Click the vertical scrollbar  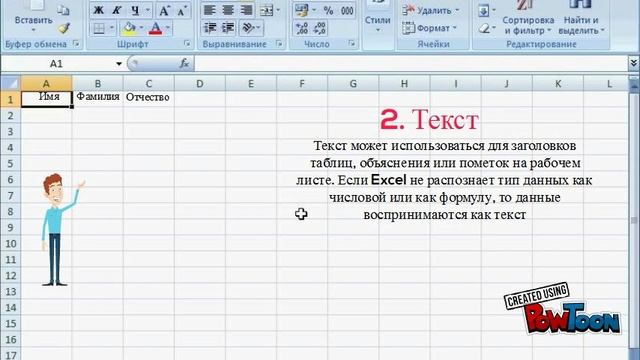[x=634, y=220]
